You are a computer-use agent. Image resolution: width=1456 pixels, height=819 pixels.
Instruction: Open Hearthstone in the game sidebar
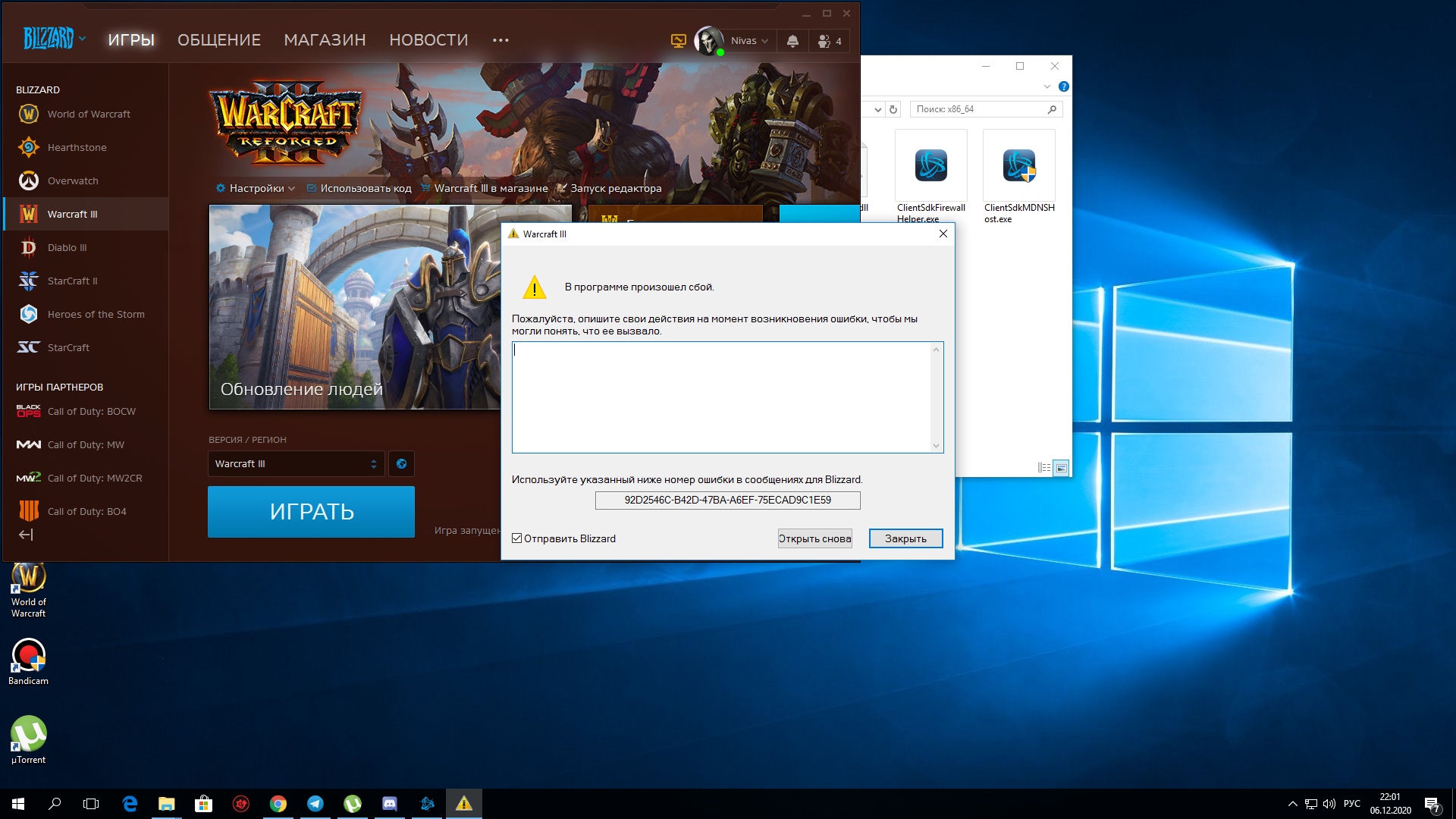[77, 147]
